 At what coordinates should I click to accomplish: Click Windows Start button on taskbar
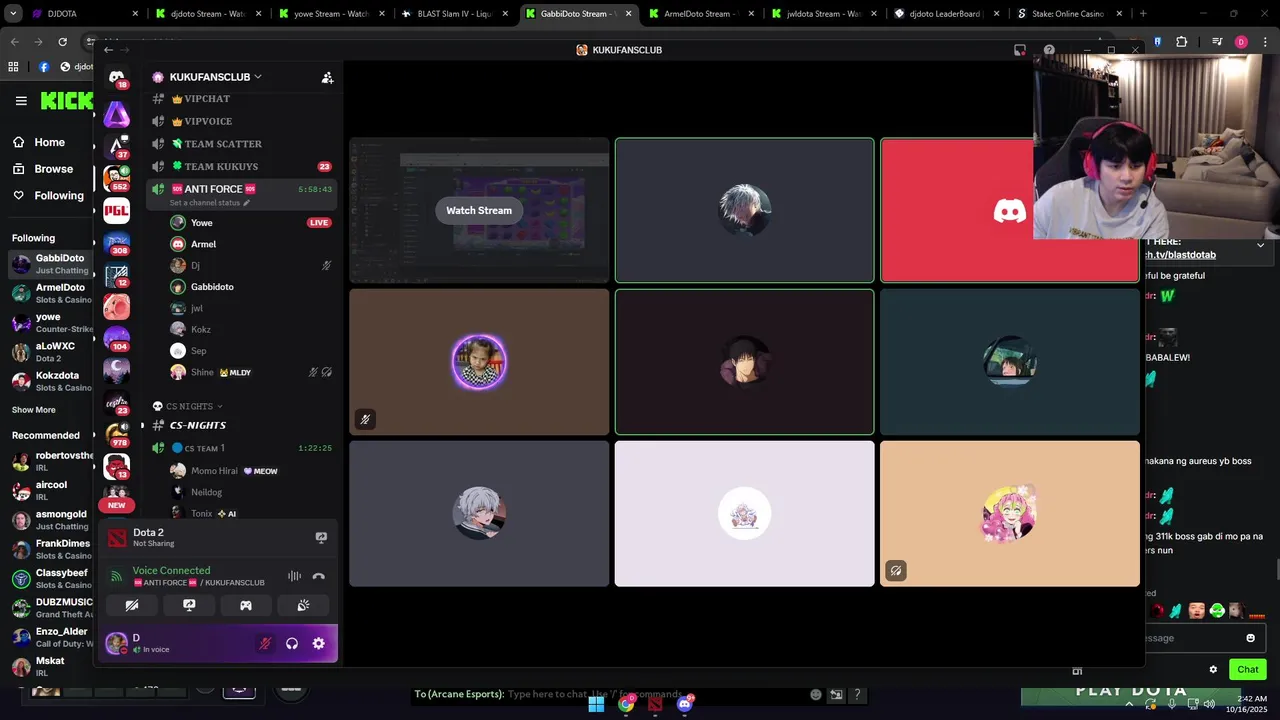[x=596, y=704]
